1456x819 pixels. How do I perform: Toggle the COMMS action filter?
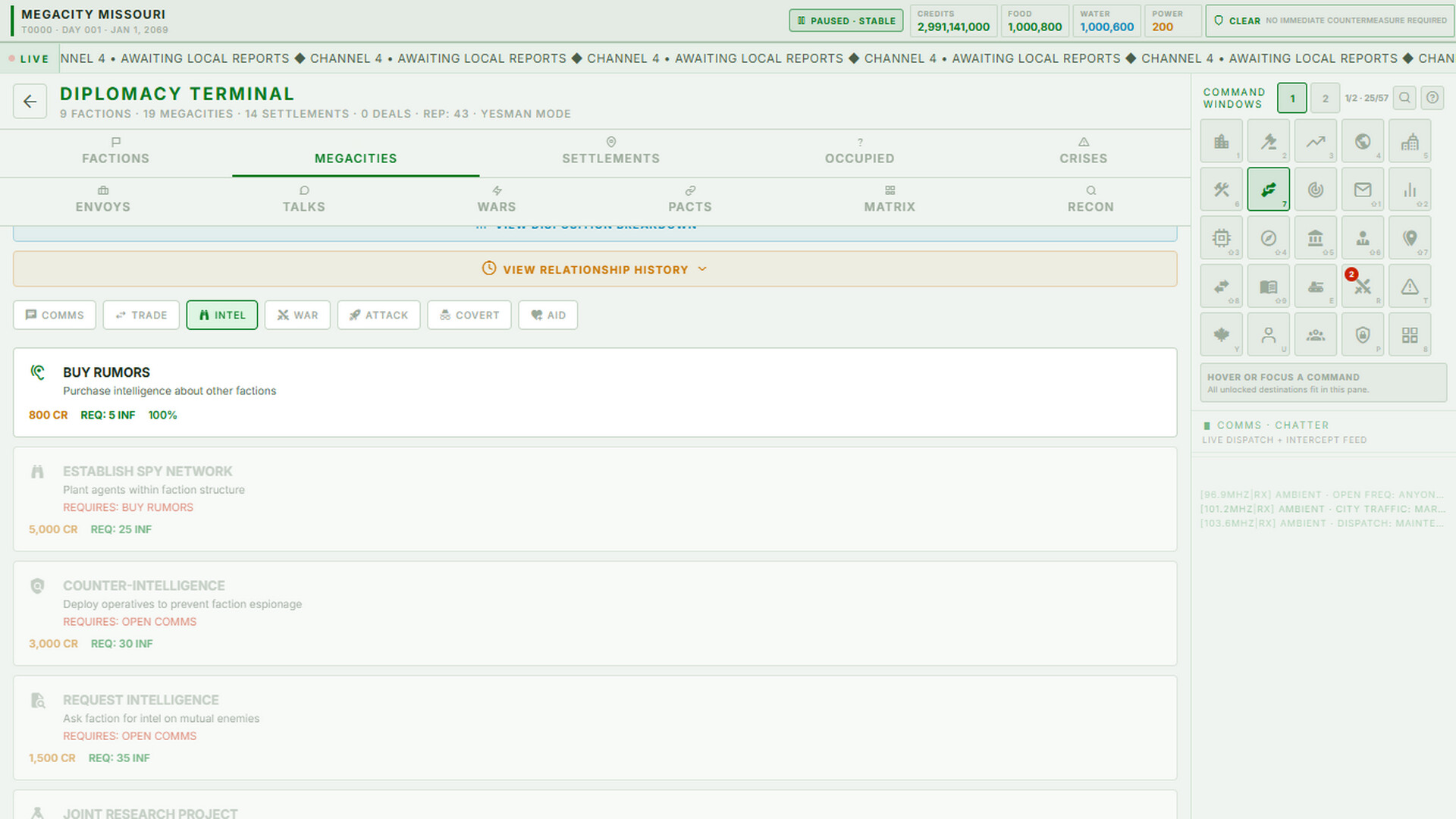coord(55,315)
